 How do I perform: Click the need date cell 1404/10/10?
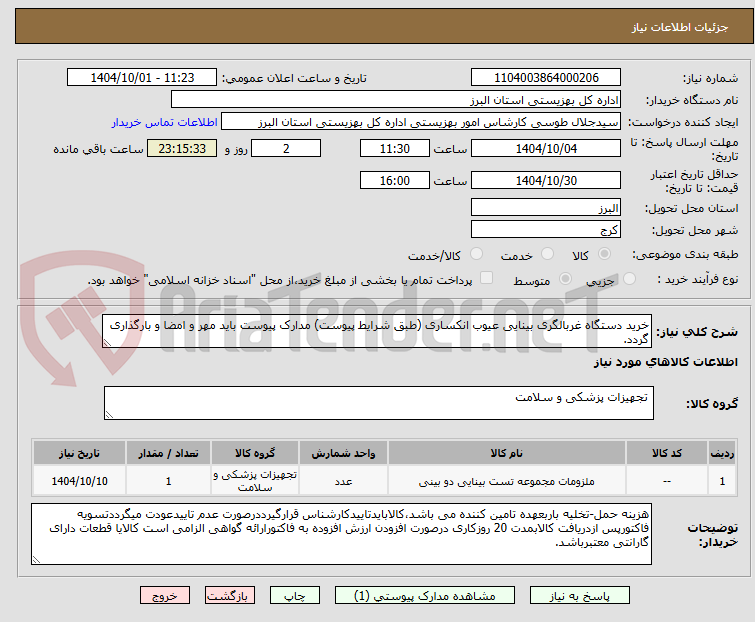click(79, 481)
